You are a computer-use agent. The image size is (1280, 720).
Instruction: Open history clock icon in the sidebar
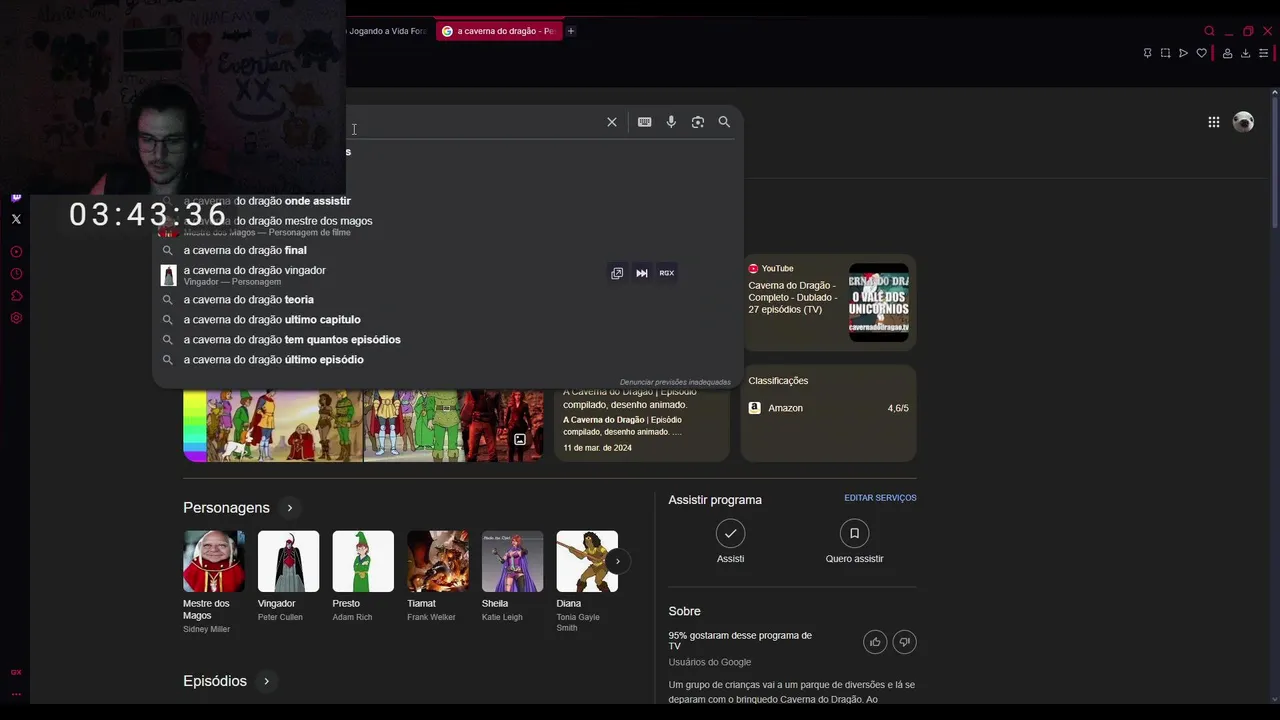click(x=16, y=274)
